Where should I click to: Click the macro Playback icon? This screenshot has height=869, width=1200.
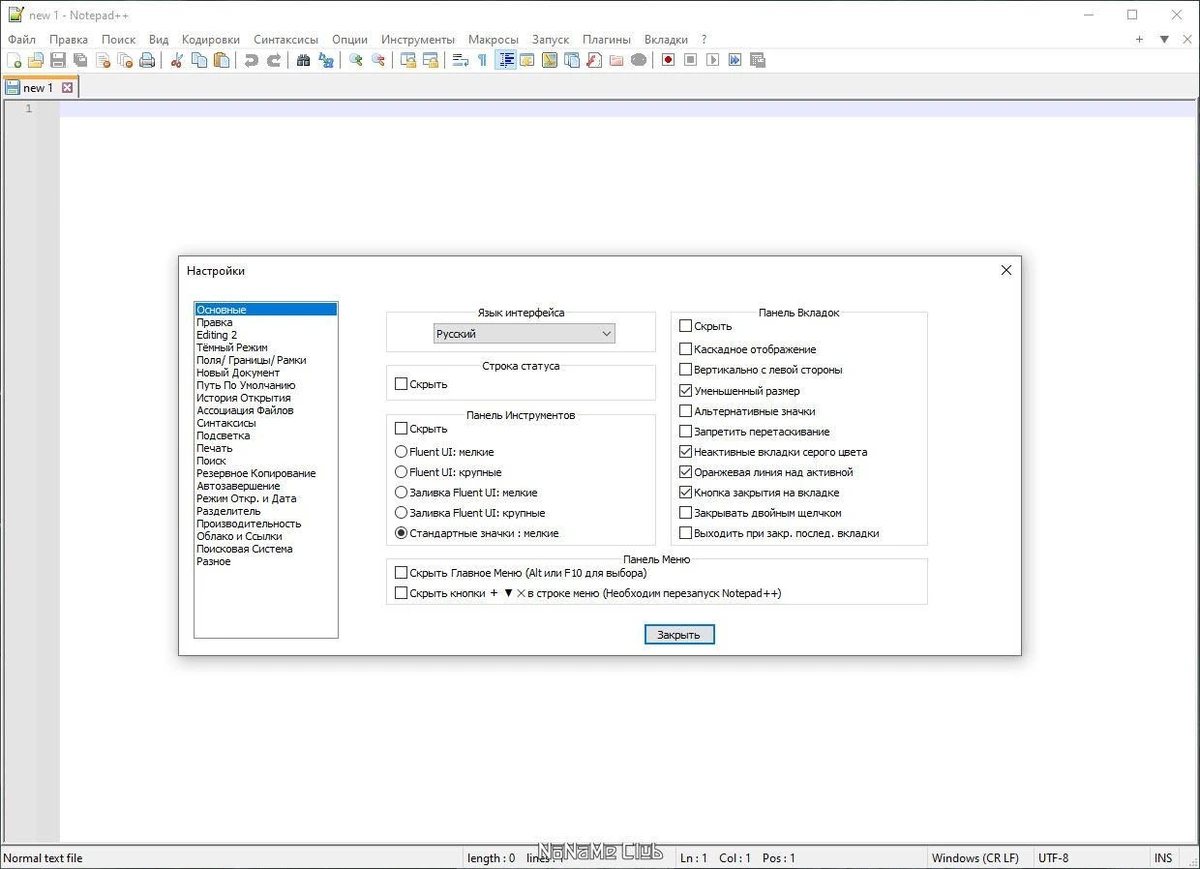point(712,60)
